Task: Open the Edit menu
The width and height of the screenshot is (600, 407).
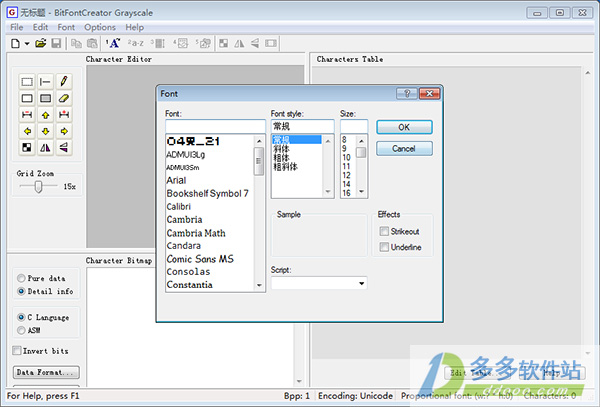Action: (x=40, y=27)
